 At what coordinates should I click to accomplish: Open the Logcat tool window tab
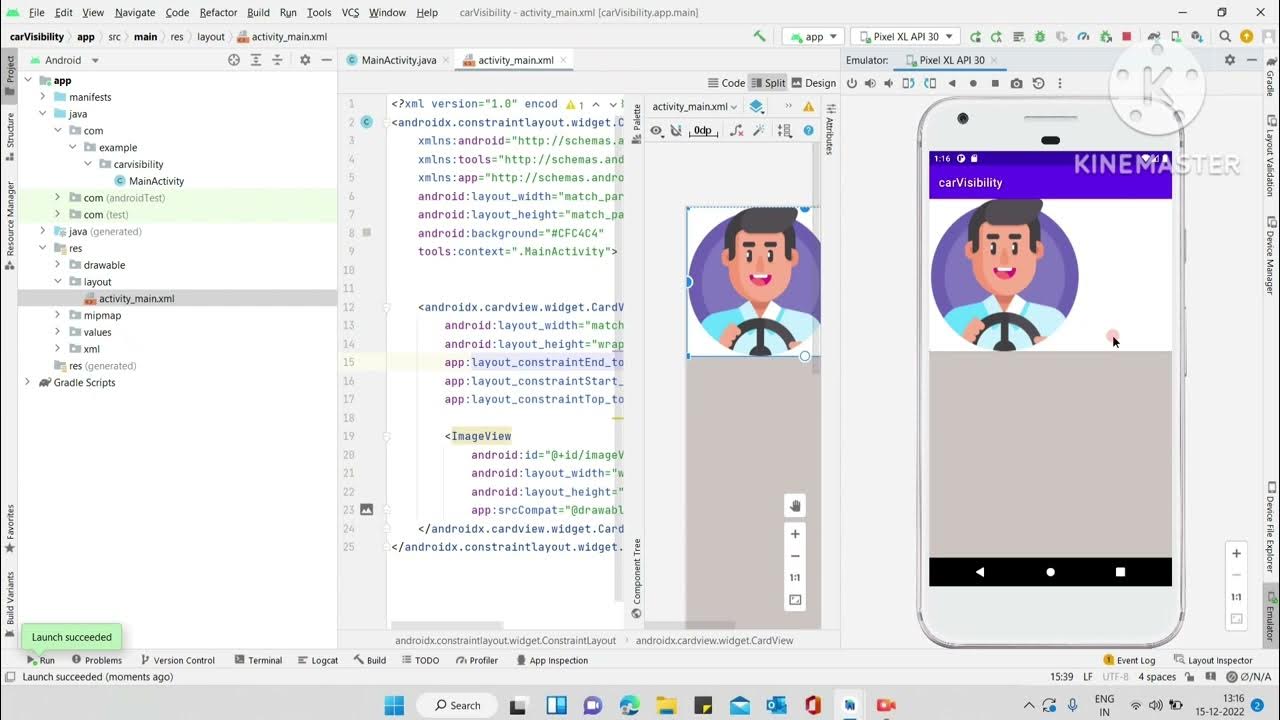(x=317, y=660)
